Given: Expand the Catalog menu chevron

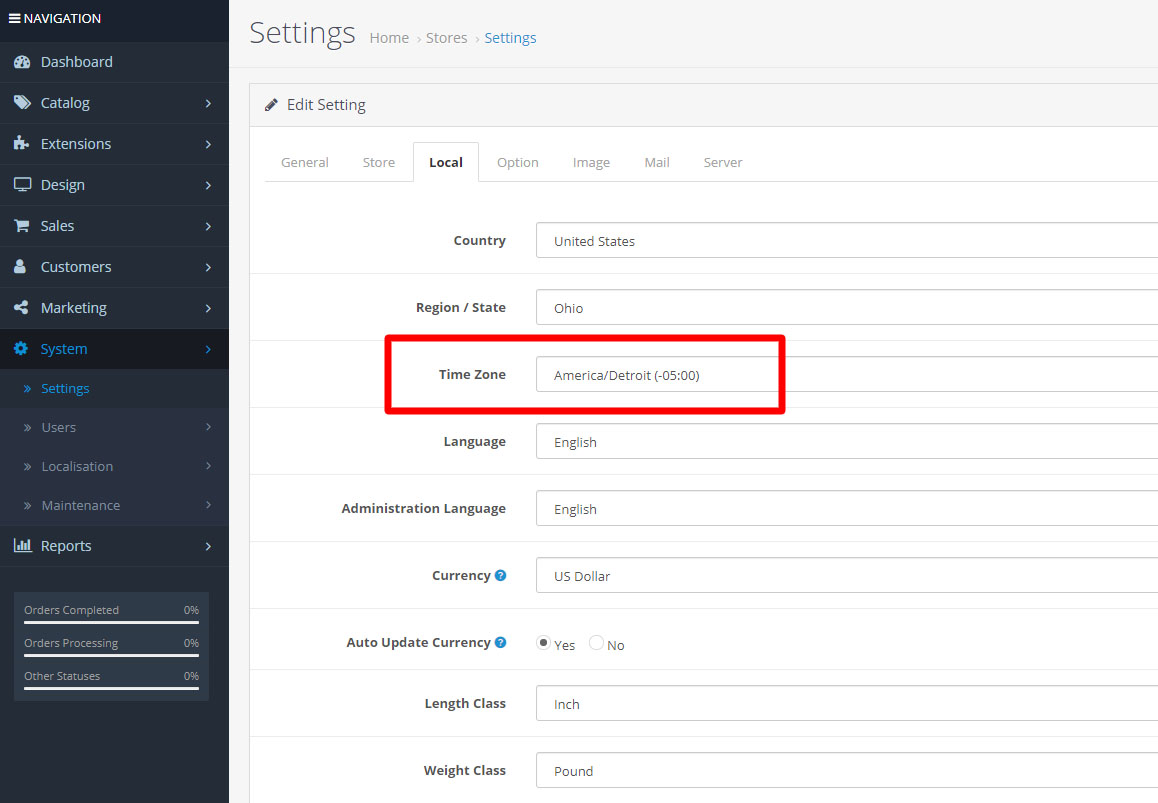Looking at the screenshot, I should tap(208, 103).
